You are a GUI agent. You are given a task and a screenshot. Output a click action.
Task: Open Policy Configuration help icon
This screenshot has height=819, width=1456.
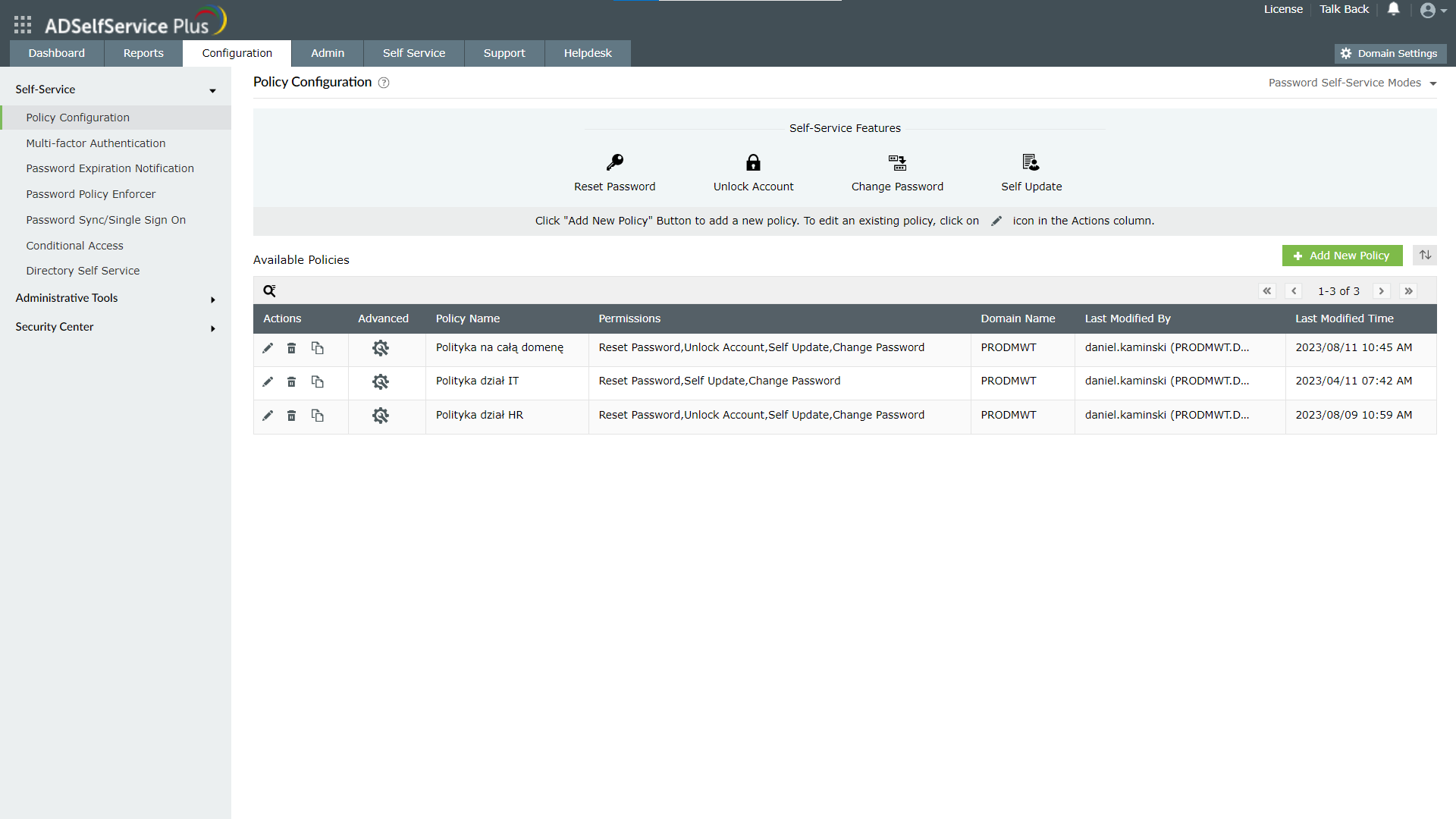click(384, 83)
